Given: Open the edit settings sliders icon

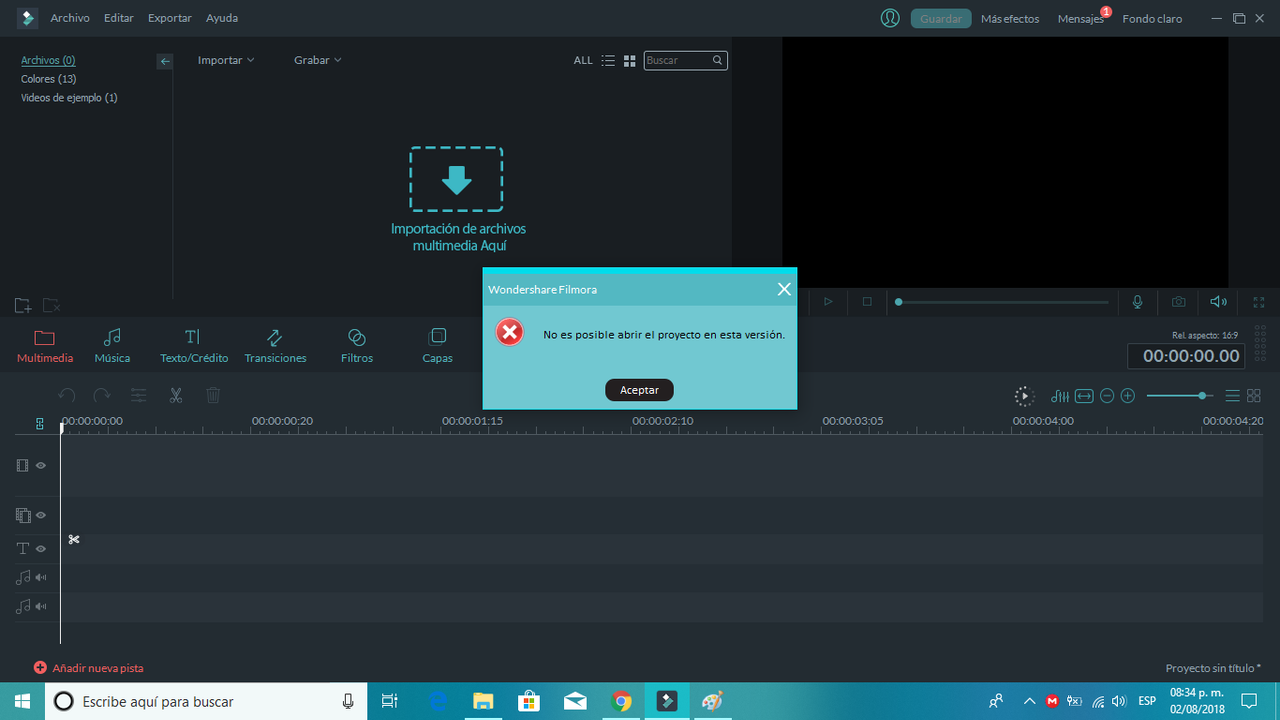Looking at the screenshot, I should [139, 396].
